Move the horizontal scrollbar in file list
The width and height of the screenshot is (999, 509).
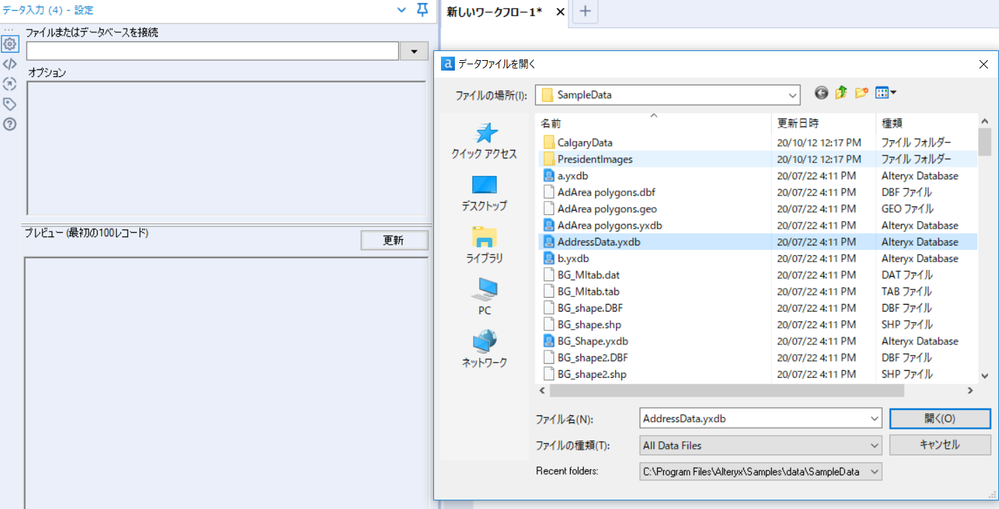pyautogui.click(x=726, y=391)
